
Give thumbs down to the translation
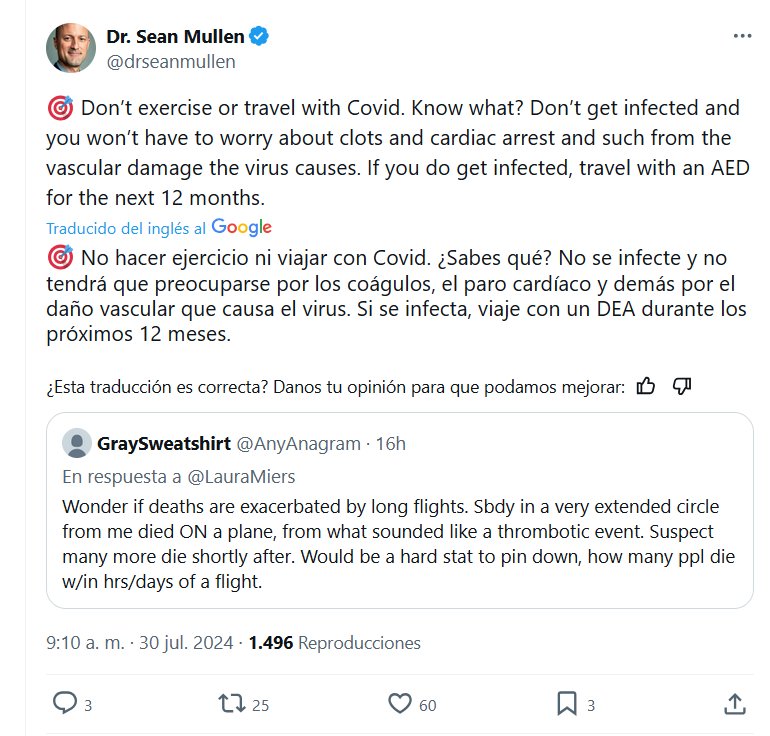tap(683, 386)
